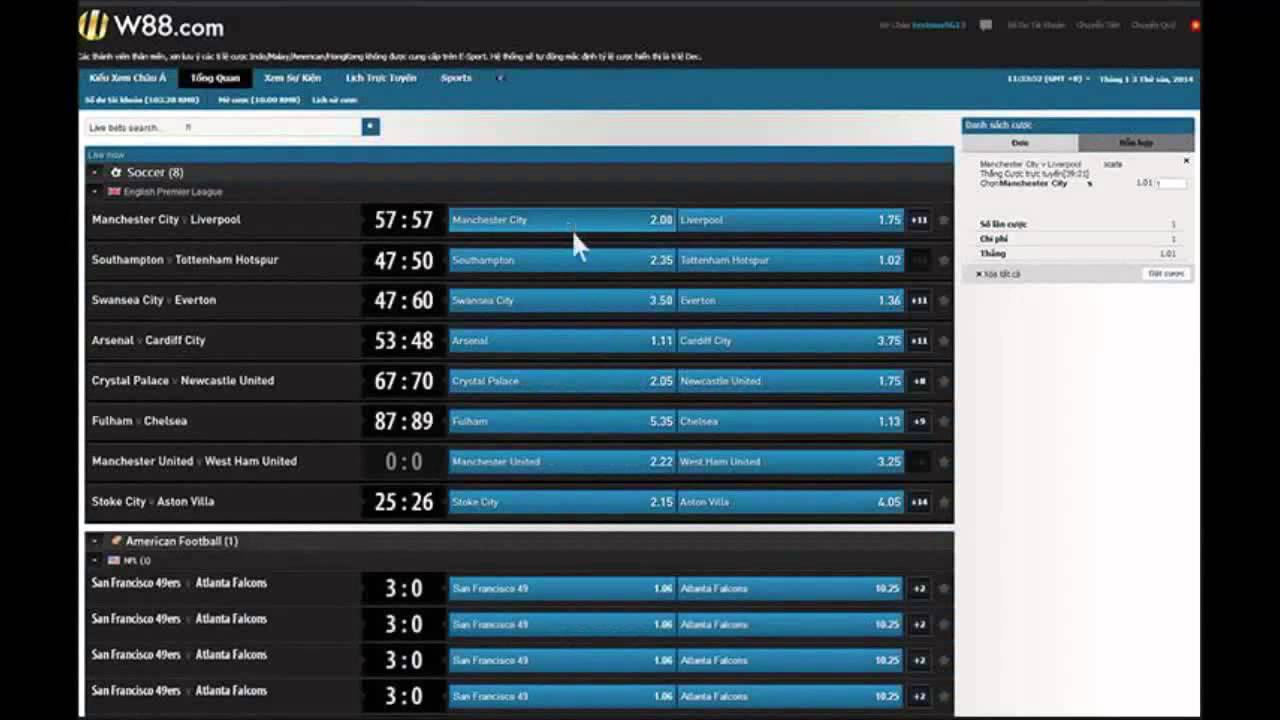The height and width of the screenshot is (720, 1280).
Task: Select the Đơn bet slip tab
Action: tap(1020, 143)
